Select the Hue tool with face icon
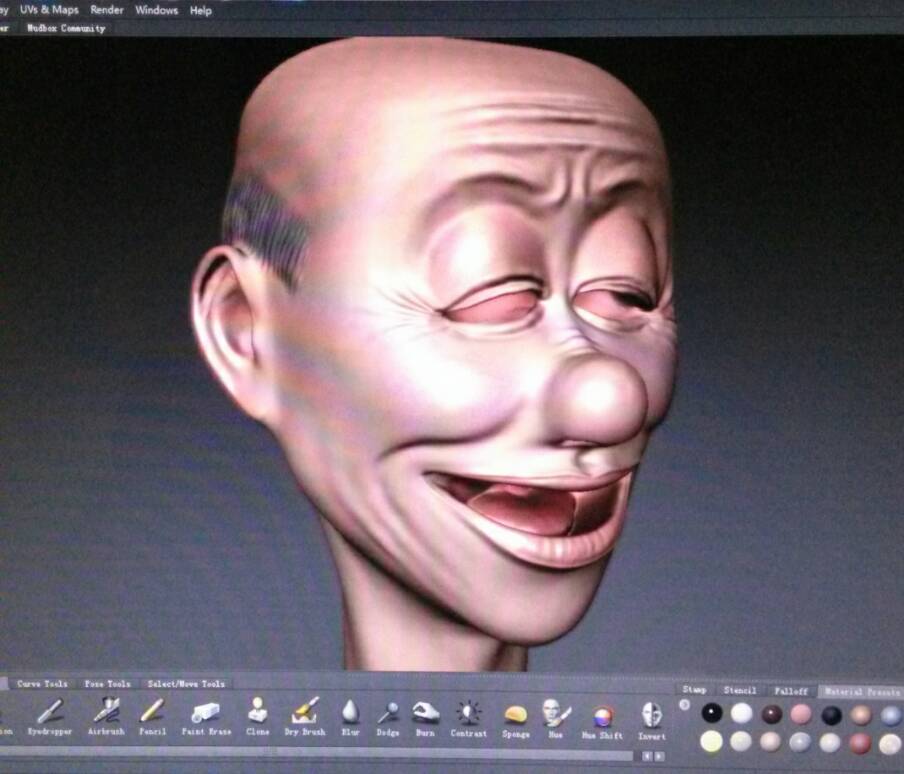 pyautogui.click(x=556, y=720)
